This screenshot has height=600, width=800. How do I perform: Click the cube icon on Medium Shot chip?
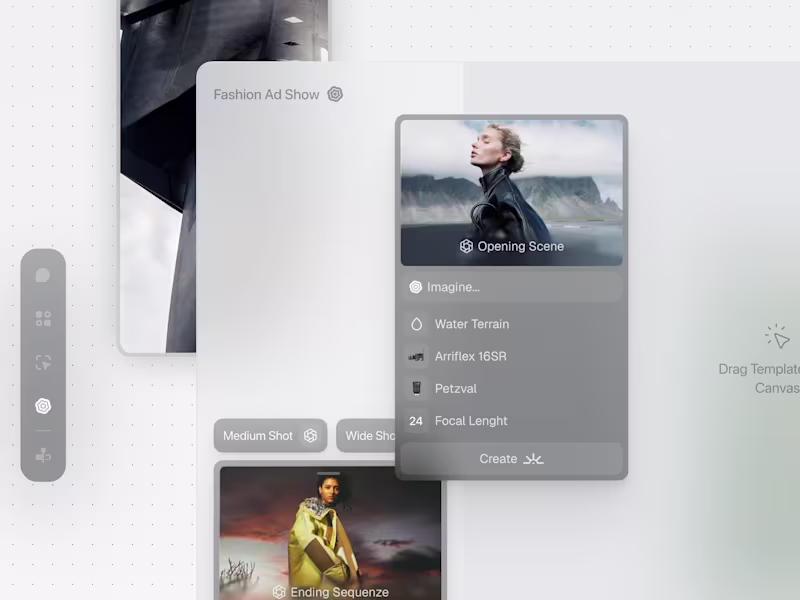point(310,435)
